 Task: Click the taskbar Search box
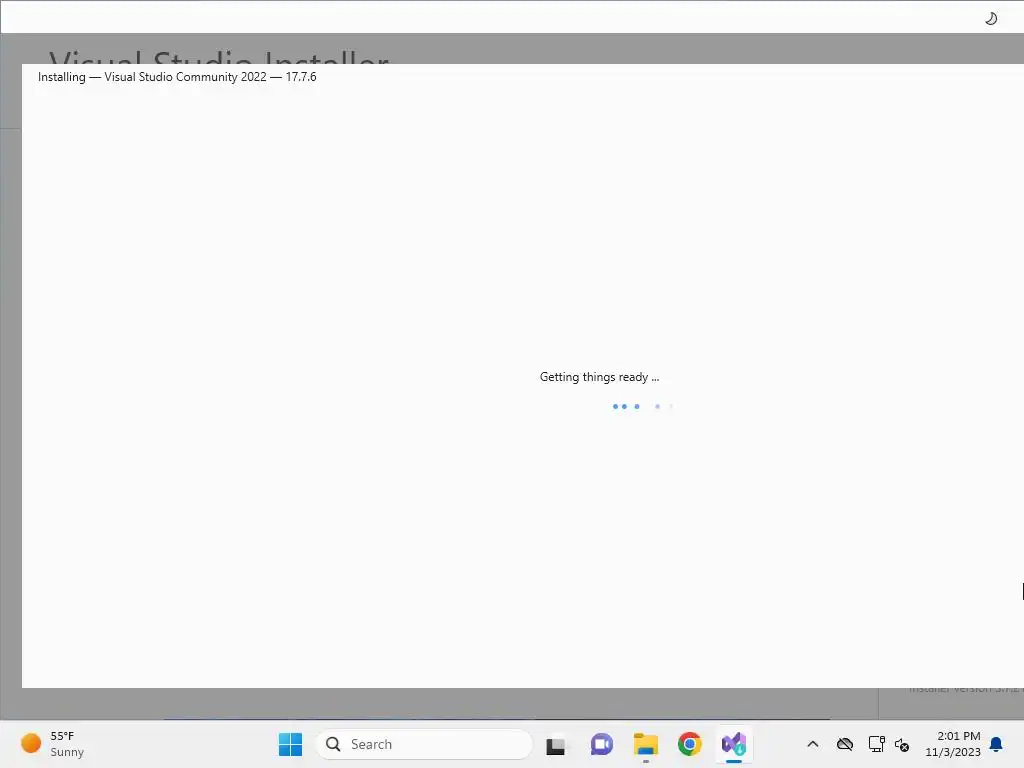424,744
